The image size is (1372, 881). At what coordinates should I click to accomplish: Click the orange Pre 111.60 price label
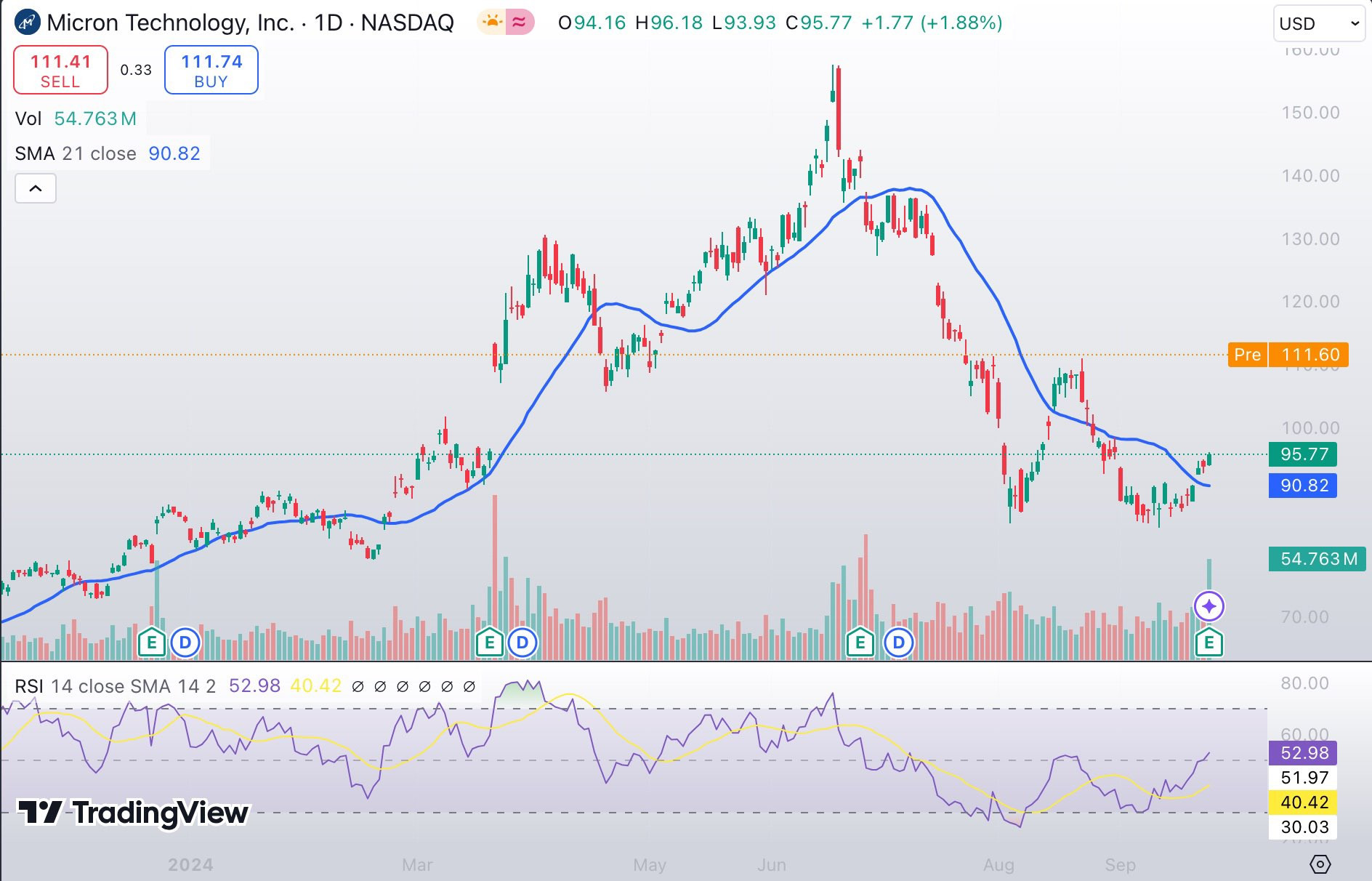click(x=1288, y=355)
